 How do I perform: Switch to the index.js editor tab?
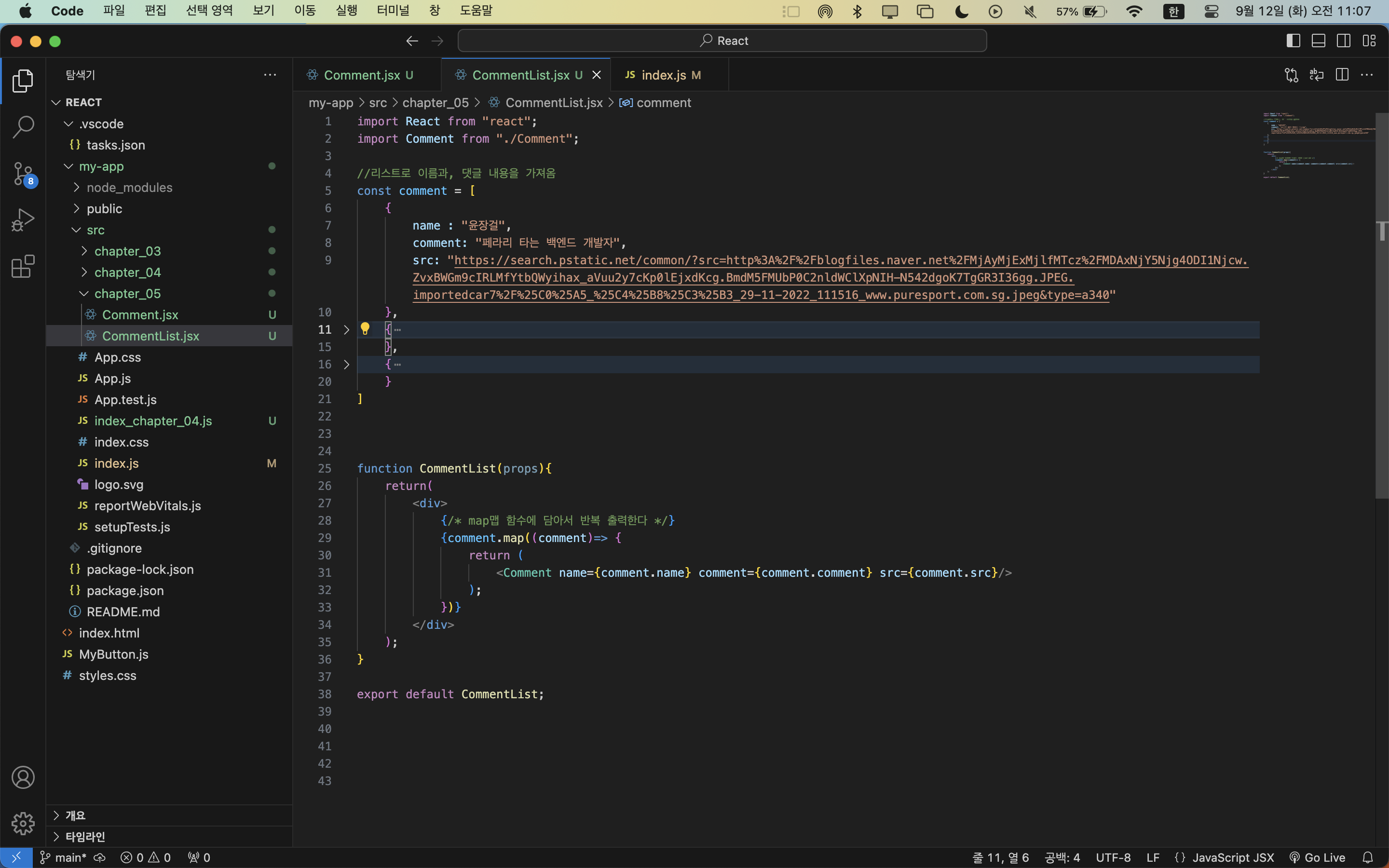point(664,75)
